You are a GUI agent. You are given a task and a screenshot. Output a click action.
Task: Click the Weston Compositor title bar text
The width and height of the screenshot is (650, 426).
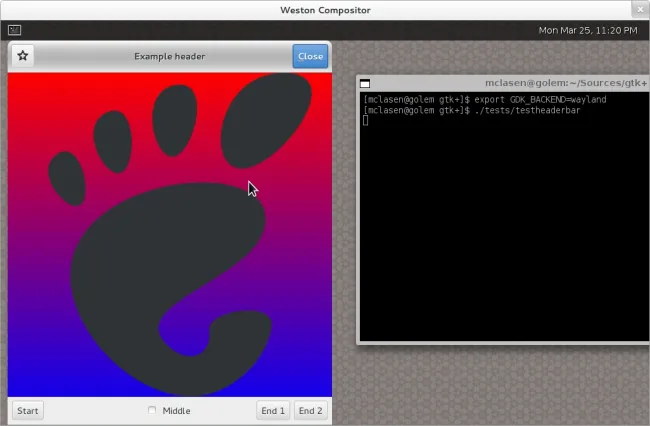coord(325,10)
